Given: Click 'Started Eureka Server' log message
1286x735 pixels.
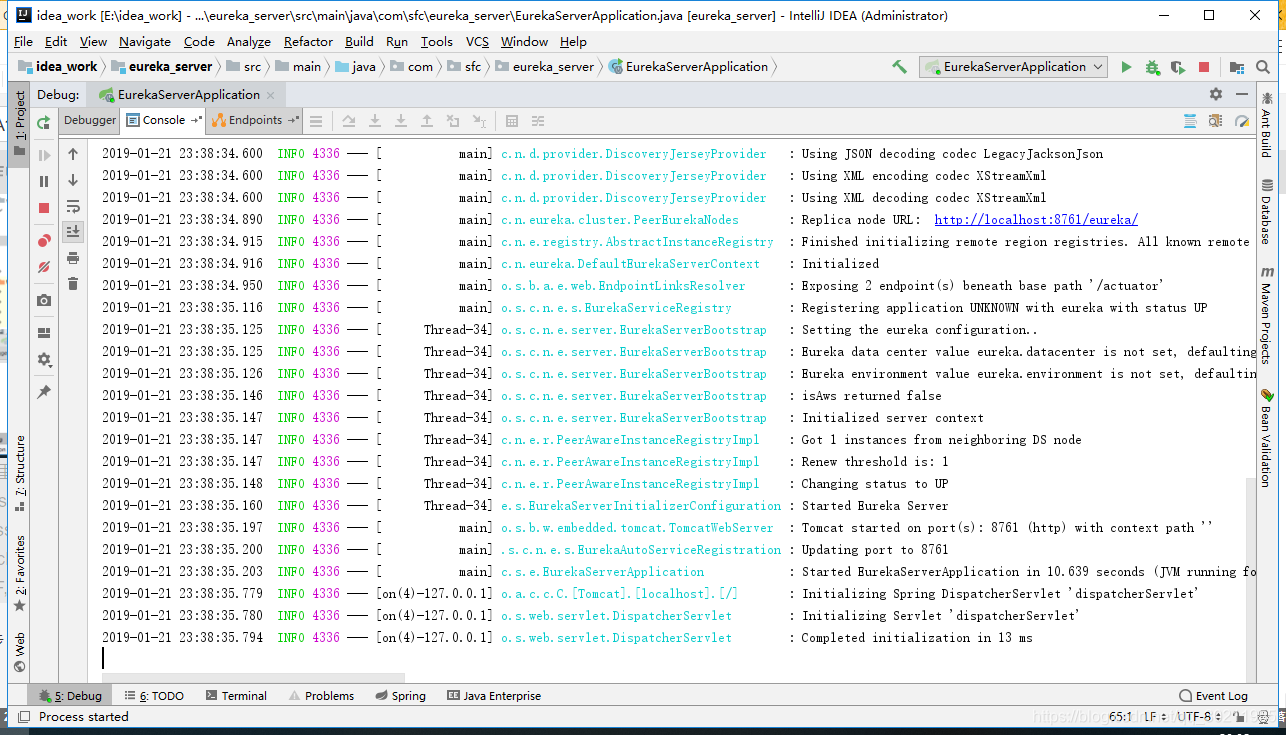Looking at the screenshot, I should 875,506.
